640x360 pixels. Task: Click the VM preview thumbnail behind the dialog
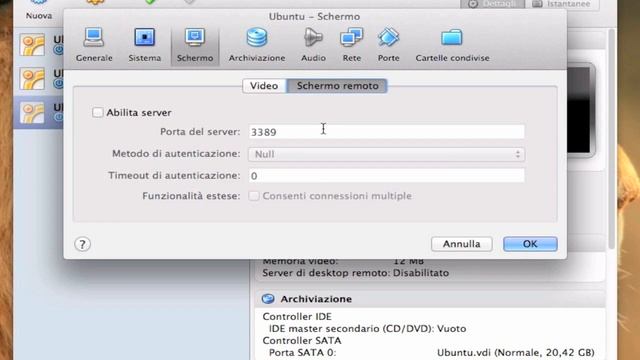tap(580, 110)
